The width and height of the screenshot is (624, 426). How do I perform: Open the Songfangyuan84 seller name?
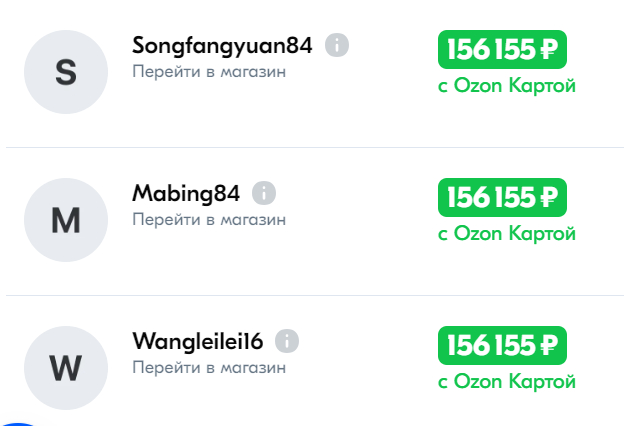(222, 46)
